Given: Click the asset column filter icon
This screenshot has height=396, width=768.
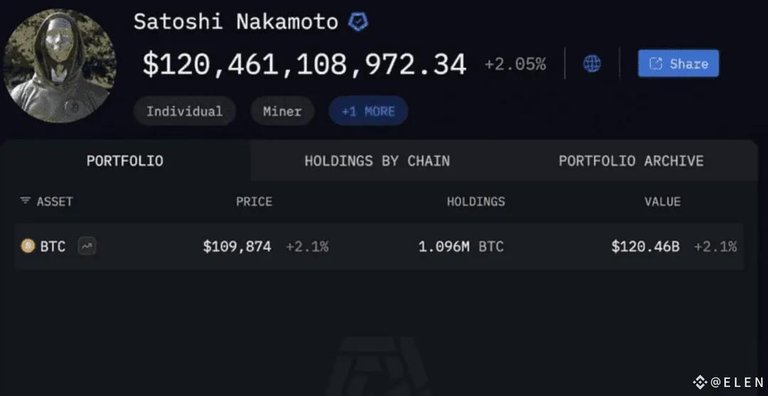Looking at the screenshot, I should (25, 201).
